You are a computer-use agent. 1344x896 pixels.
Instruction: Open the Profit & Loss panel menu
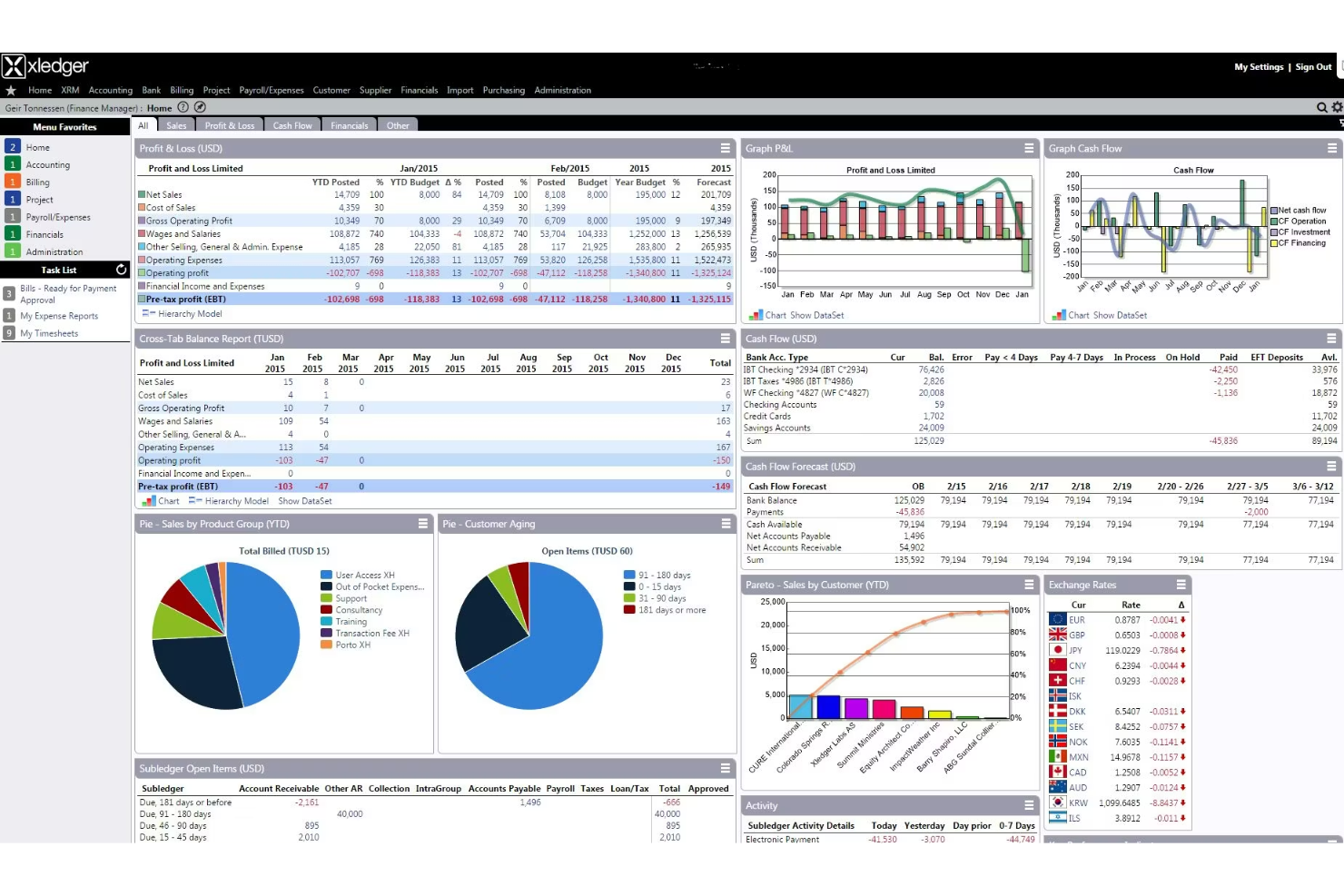click(725, 148)
